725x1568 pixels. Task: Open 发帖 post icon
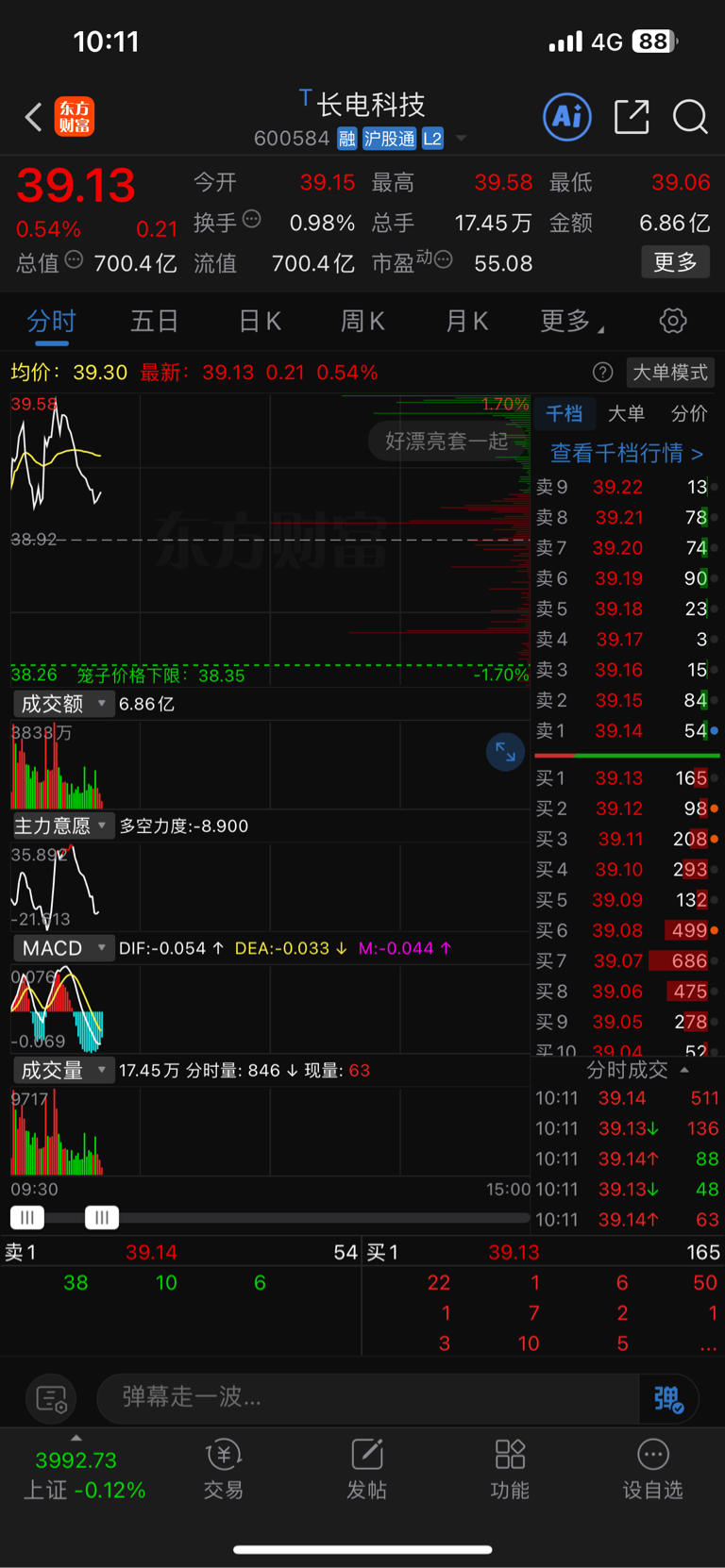(366, 1470)
